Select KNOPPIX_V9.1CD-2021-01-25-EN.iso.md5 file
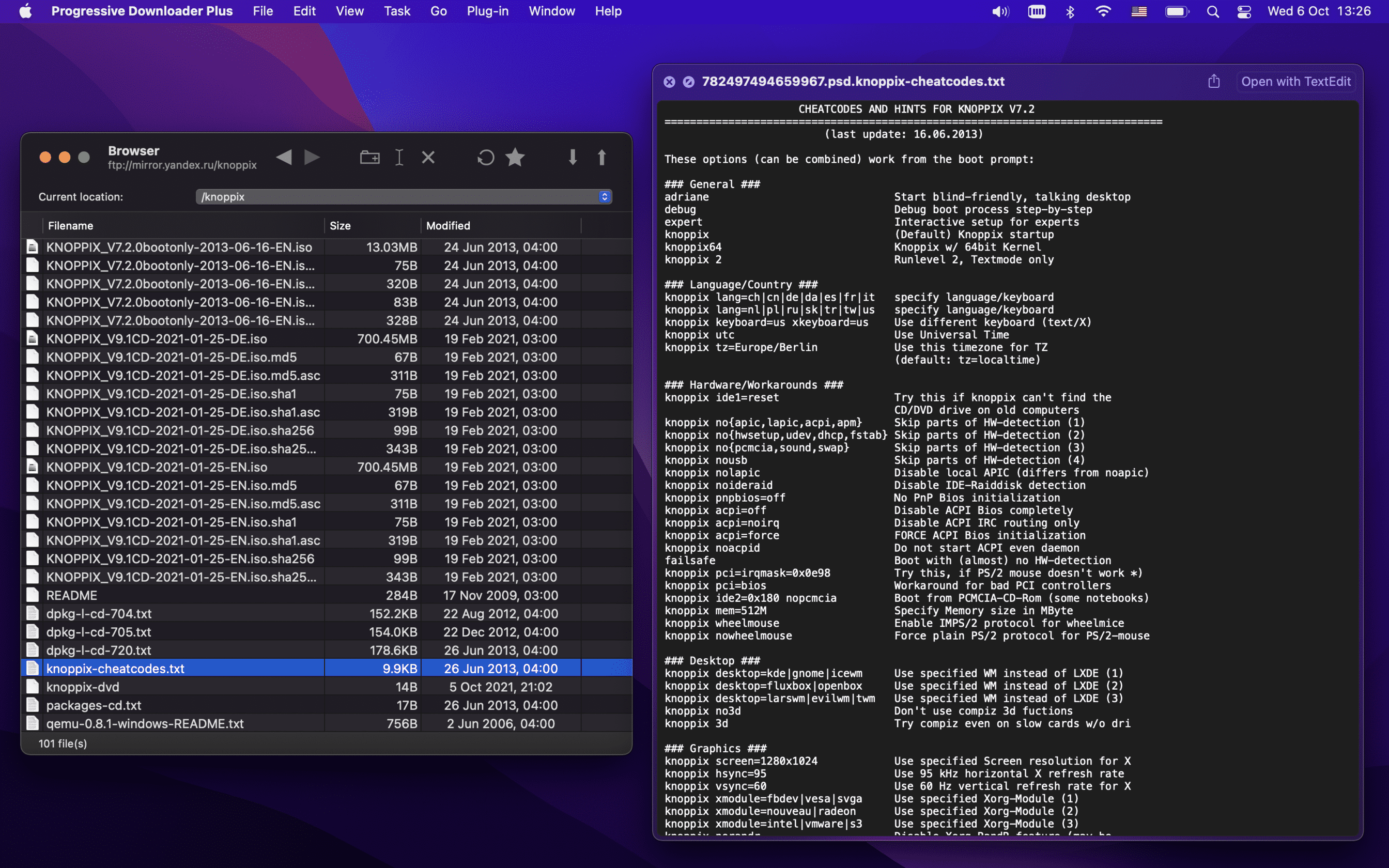Viewport: 1389px width, 868px height. pos(327,486)
